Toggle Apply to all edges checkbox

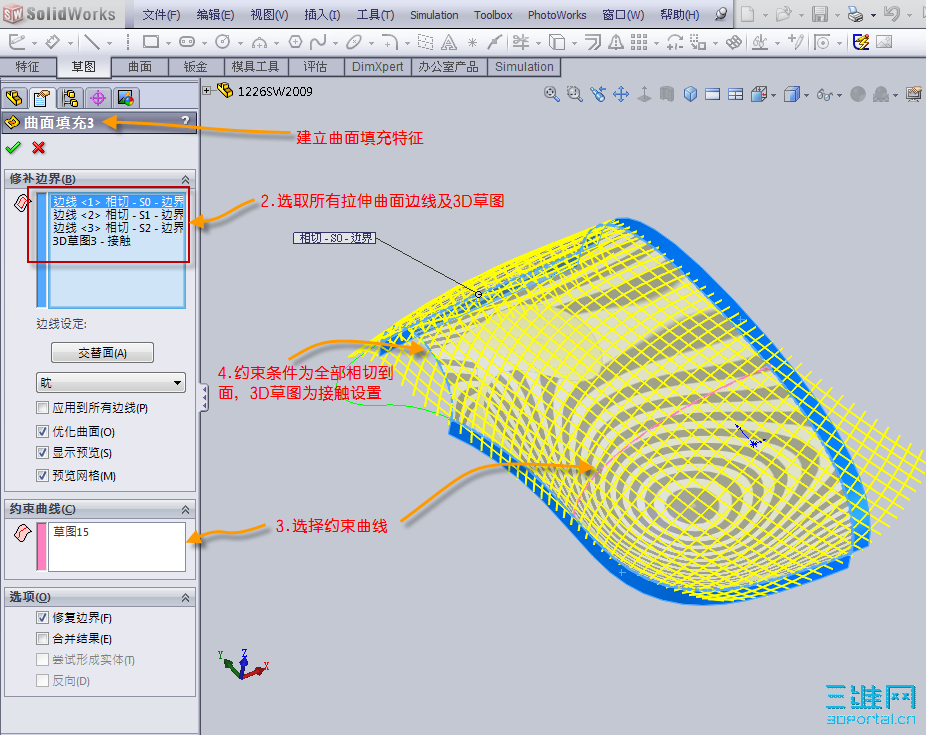click(x=43, y=407)
